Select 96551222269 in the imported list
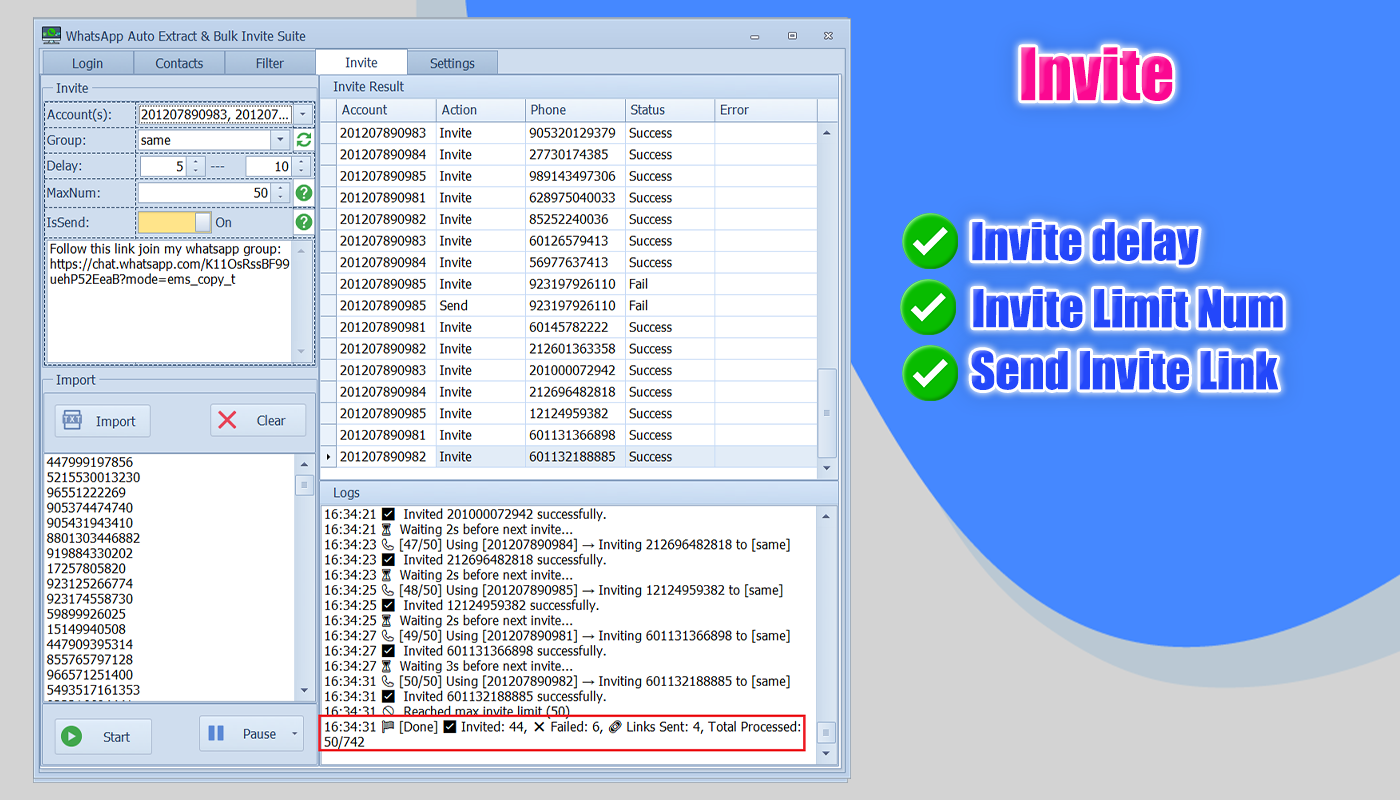 tap(86, 493)
